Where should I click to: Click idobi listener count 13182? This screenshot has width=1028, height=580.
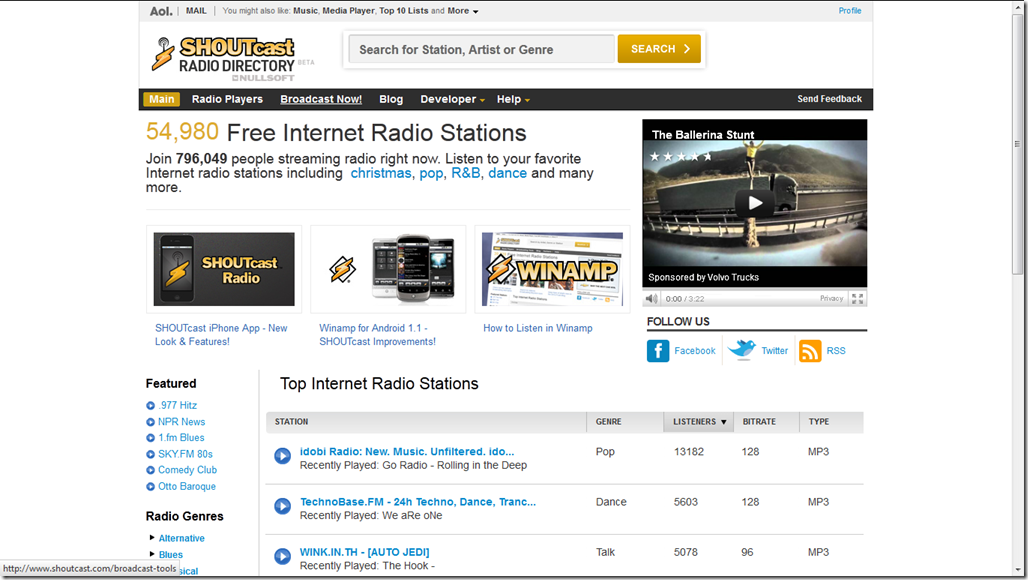(x=688, y=452)
